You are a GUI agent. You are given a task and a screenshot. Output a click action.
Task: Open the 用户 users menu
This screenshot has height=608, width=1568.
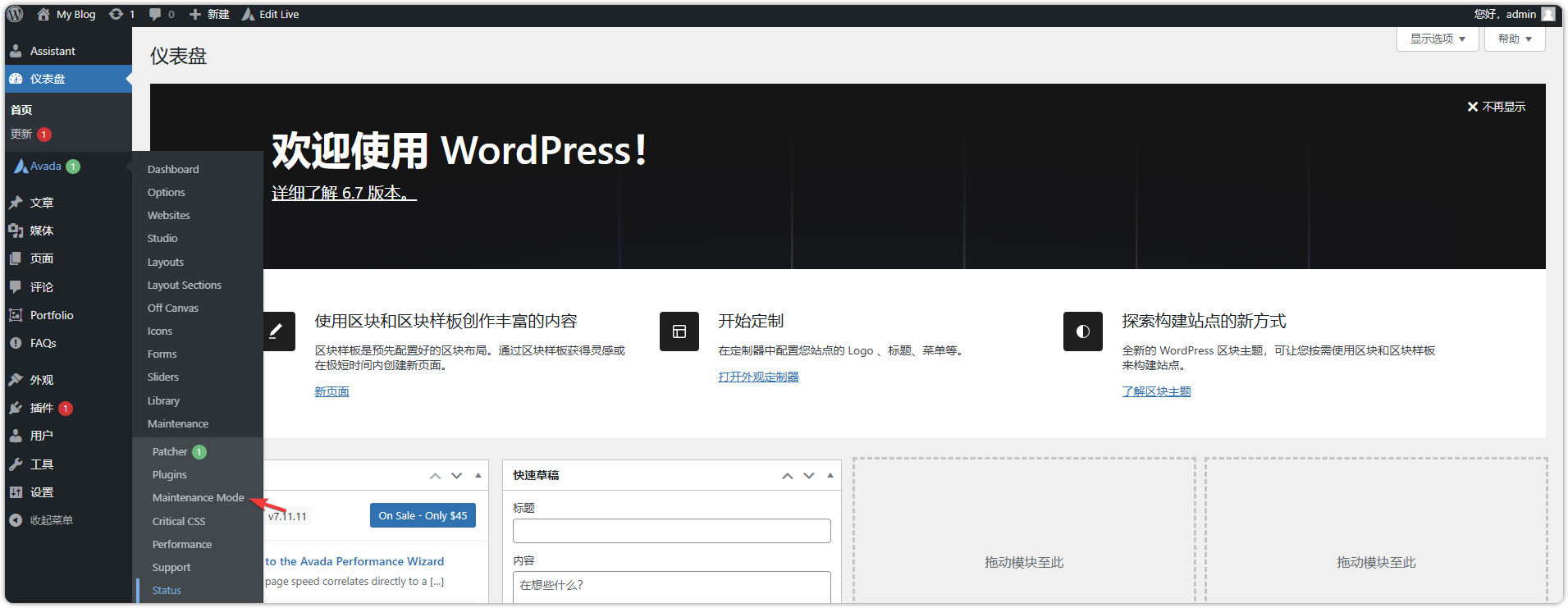(68, 436)
